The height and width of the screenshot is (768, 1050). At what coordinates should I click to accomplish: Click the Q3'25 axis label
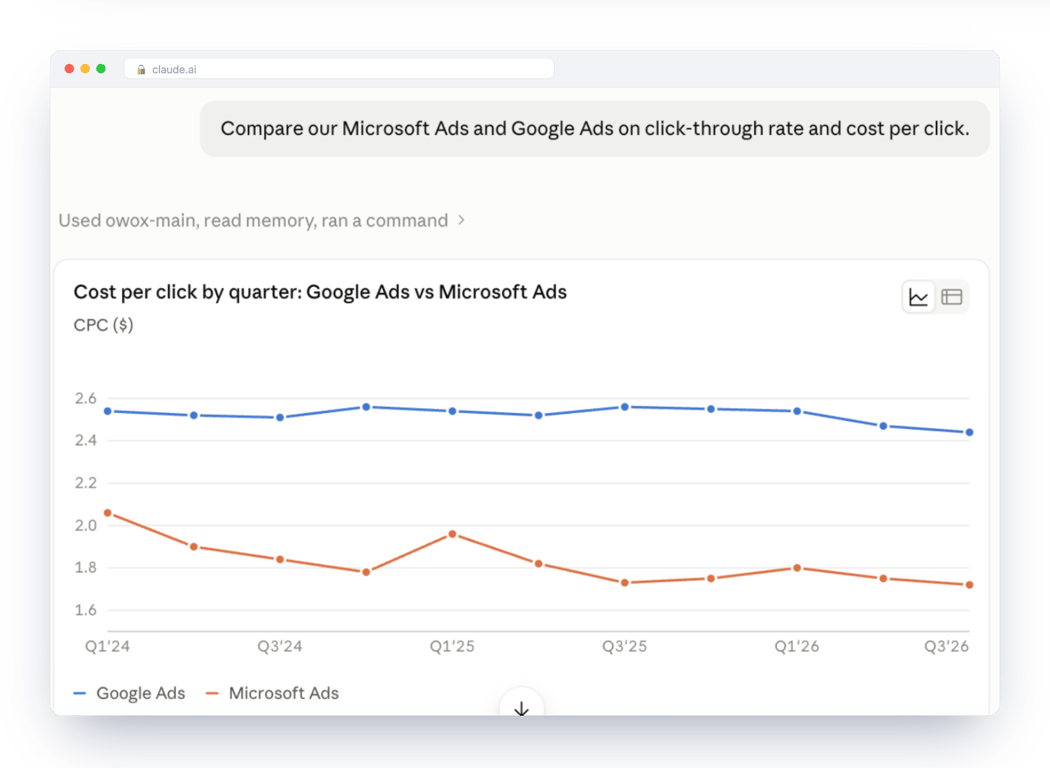pos(625,646)
